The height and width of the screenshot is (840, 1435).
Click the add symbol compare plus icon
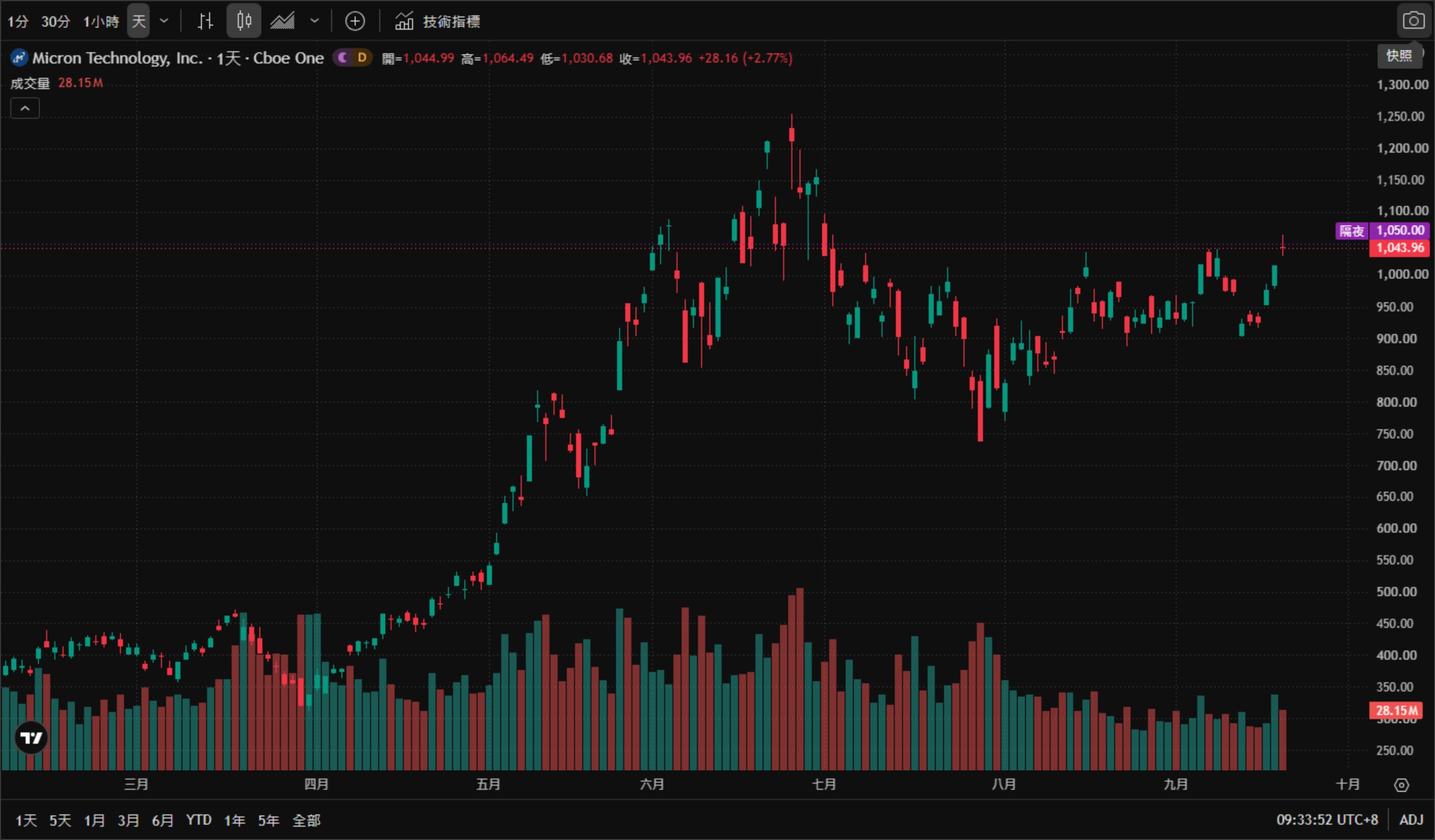355,21
